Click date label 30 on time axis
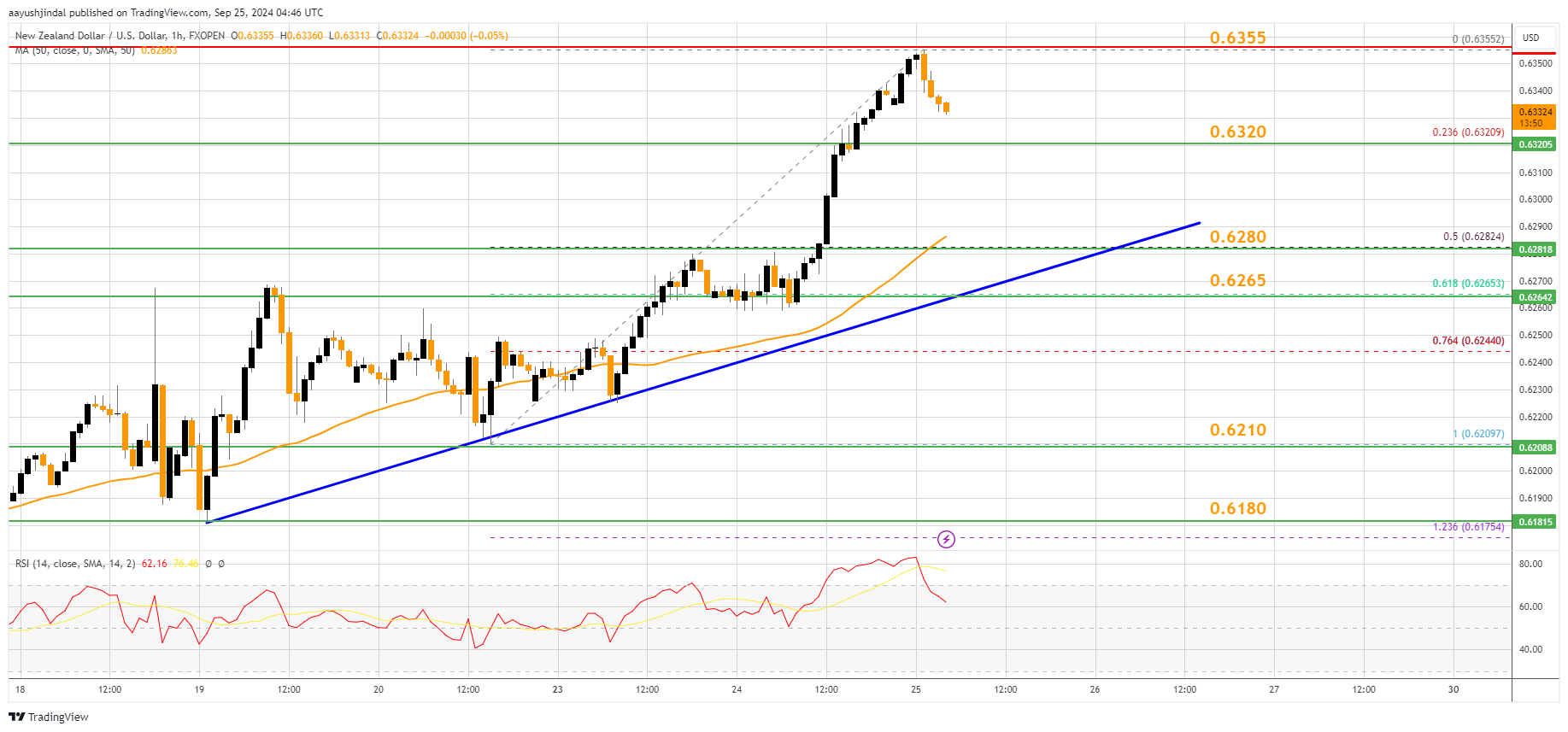Screen dimensions: 1568x732 point(1453,689)
